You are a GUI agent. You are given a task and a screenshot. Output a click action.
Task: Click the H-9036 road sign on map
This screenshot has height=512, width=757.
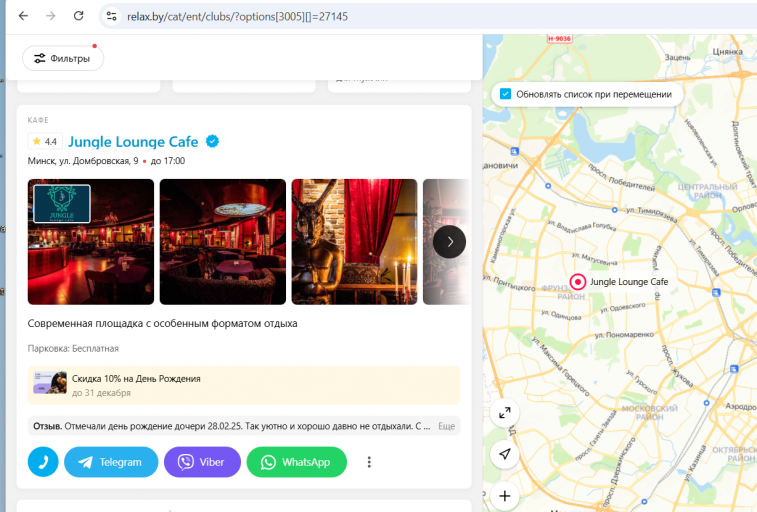click(x=559, y=39)
